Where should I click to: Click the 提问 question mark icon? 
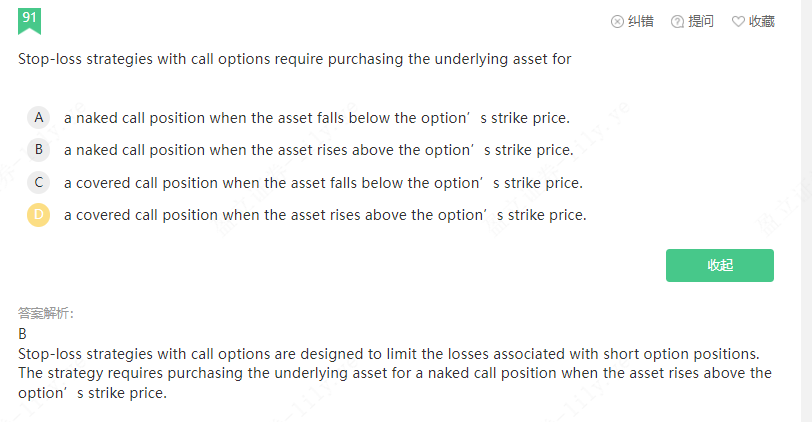(677, 21)
